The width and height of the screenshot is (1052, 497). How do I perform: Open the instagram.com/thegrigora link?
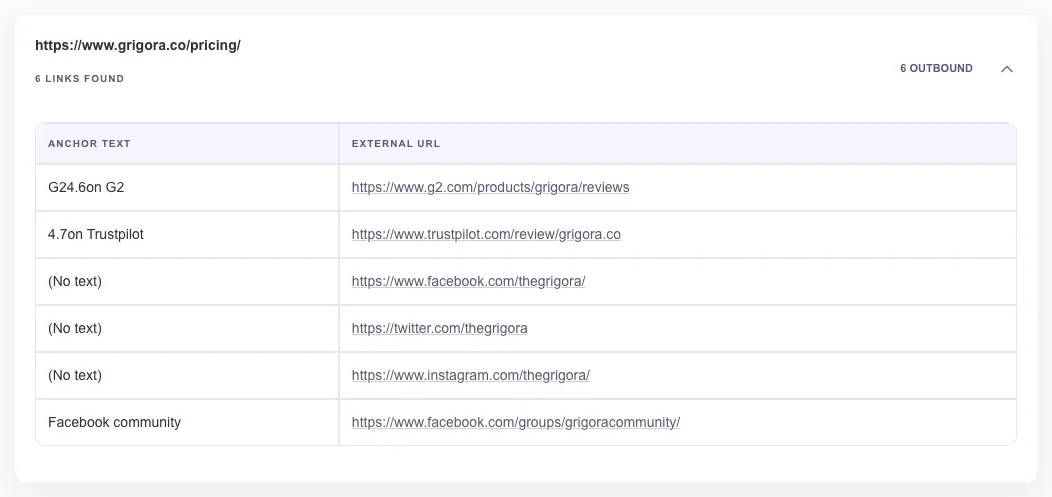tap(470, 375)
